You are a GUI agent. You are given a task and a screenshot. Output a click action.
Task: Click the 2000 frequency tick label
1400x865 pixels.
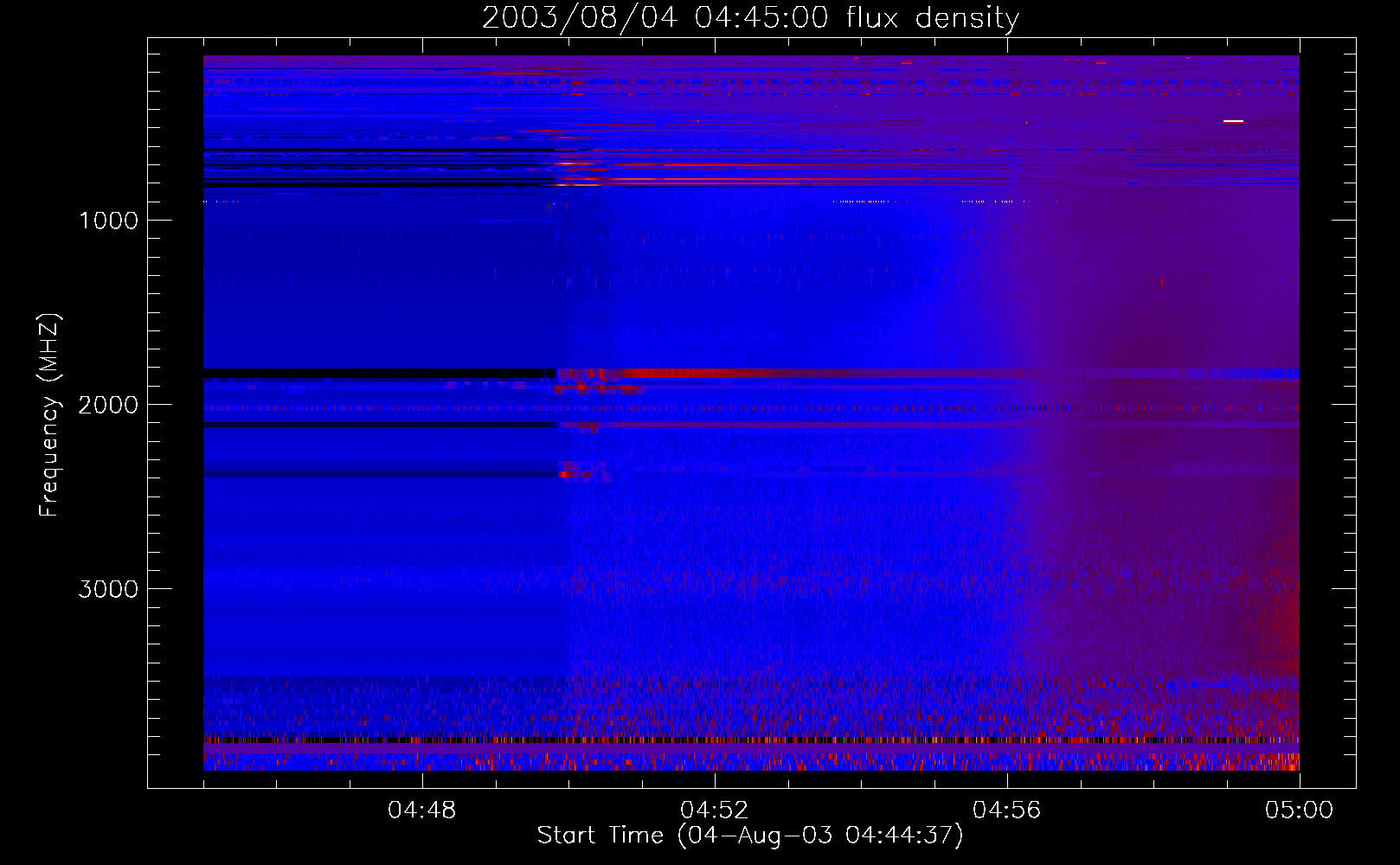(108, 405)
